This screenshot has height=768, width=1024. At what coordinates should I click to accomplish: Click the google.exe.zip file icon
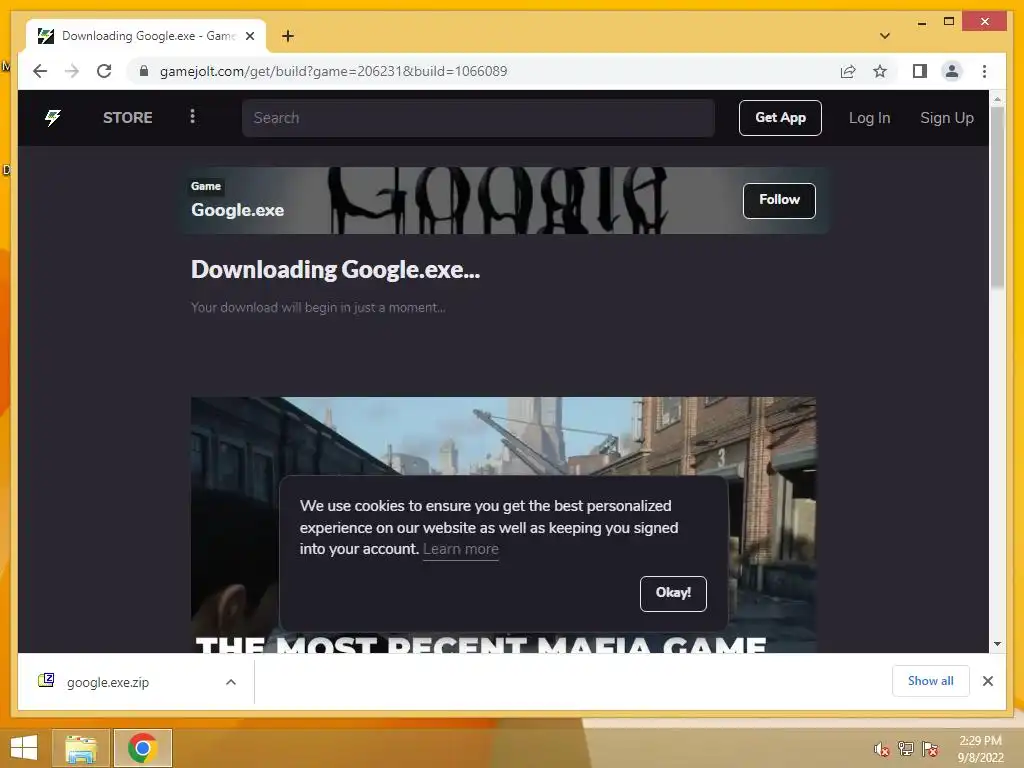(46, 680)
